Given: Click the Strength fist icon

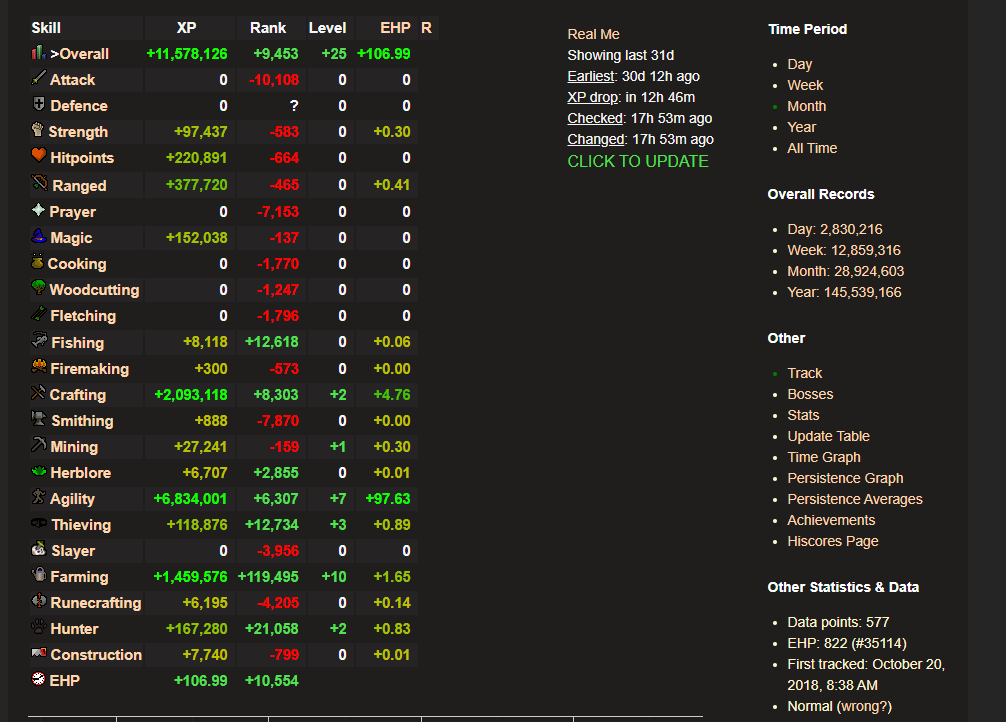Looking at the screenshot, I should click(38, 130).
